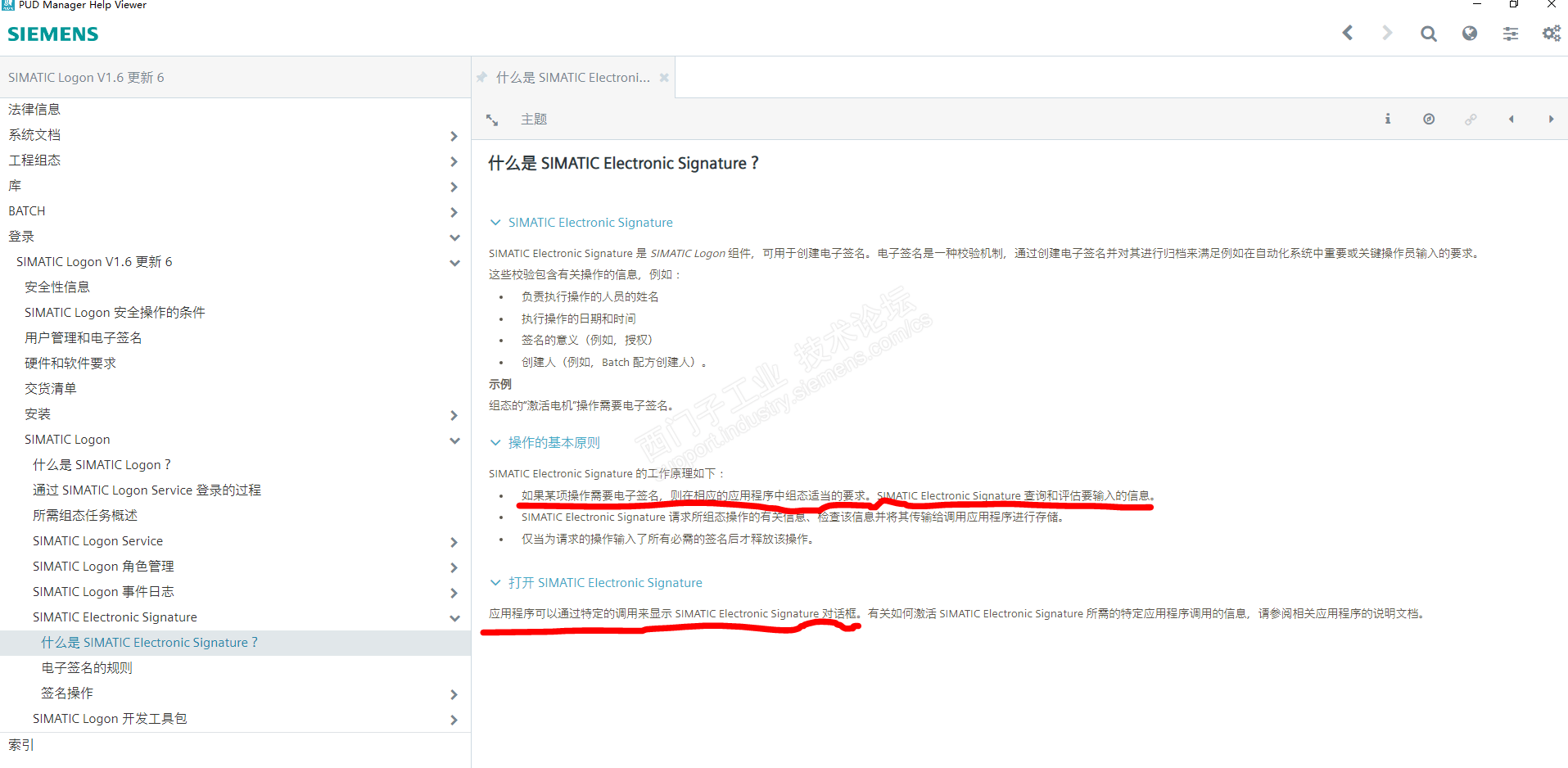The image size is (1568, 768).
Task: Click the 主题 label in the topic bar
Action: tap(534, 120)
